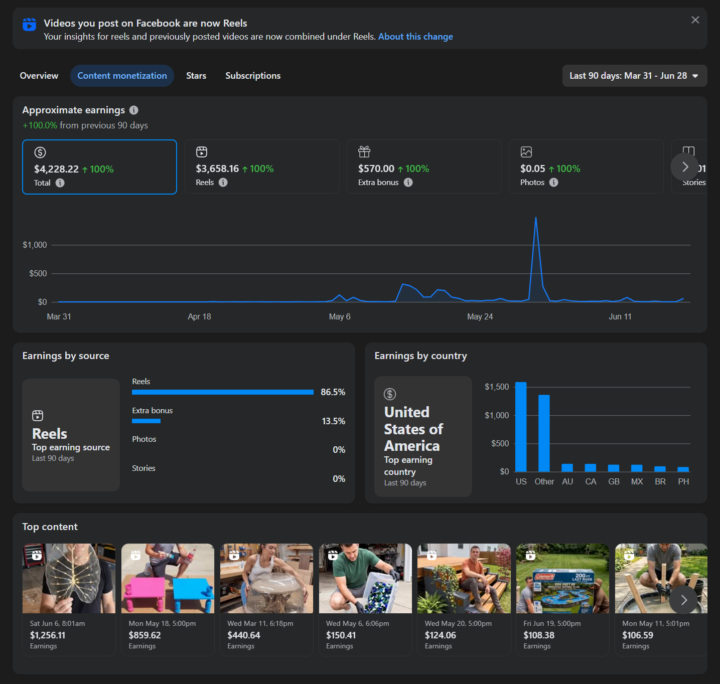This screenshot has height=684, width=720.
Task: Click the dollar icon in the country card
Action: (390, 394)
